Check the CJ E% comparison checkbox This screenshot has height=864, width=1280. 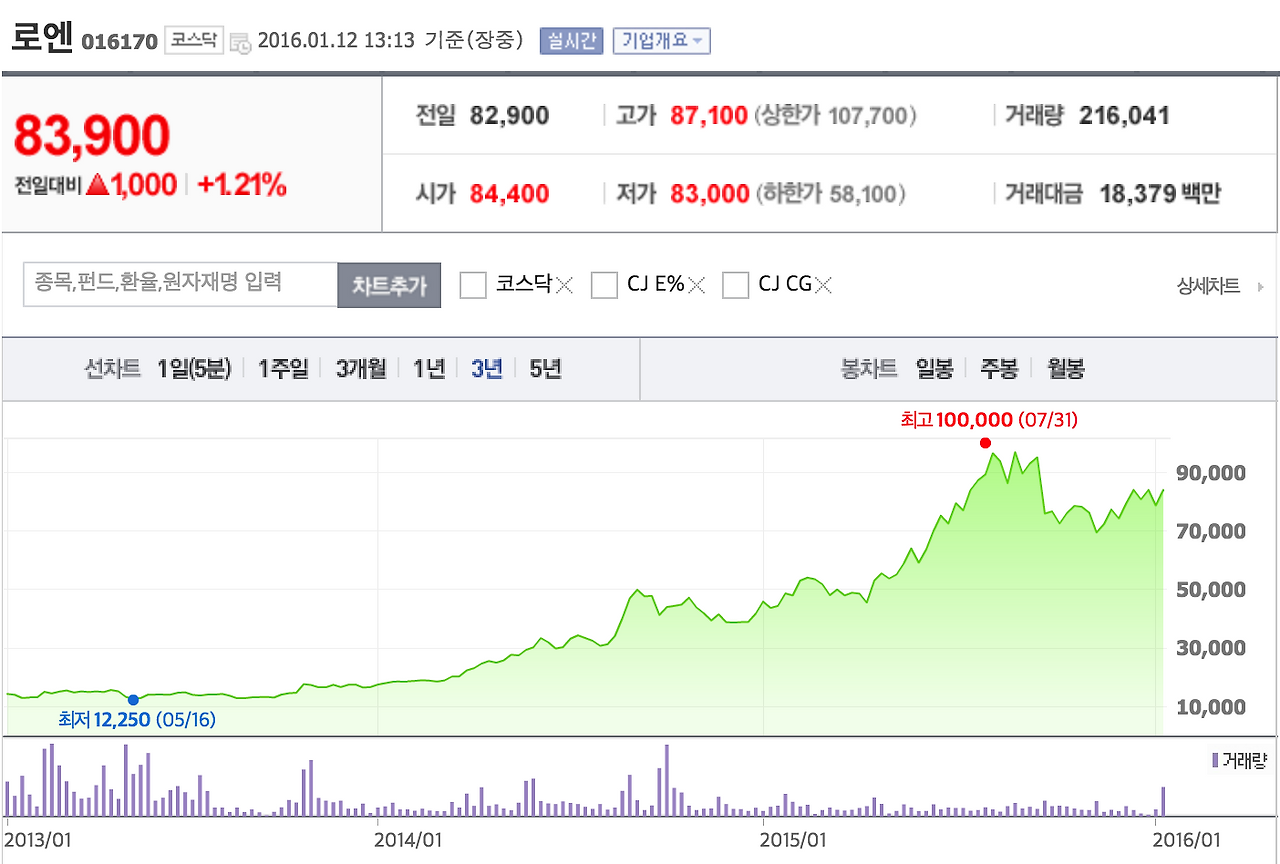604,285
